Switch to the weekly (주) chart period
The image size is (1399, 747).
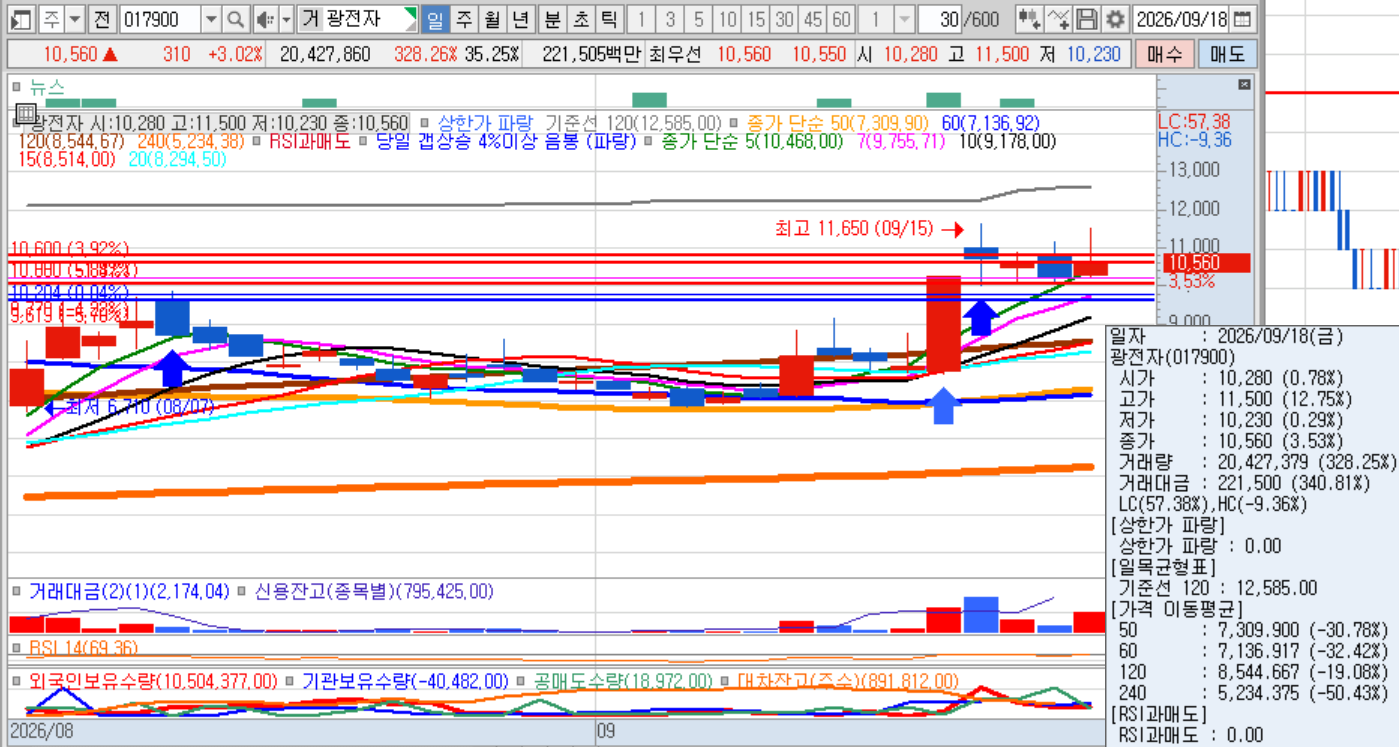tap(464, 19)
